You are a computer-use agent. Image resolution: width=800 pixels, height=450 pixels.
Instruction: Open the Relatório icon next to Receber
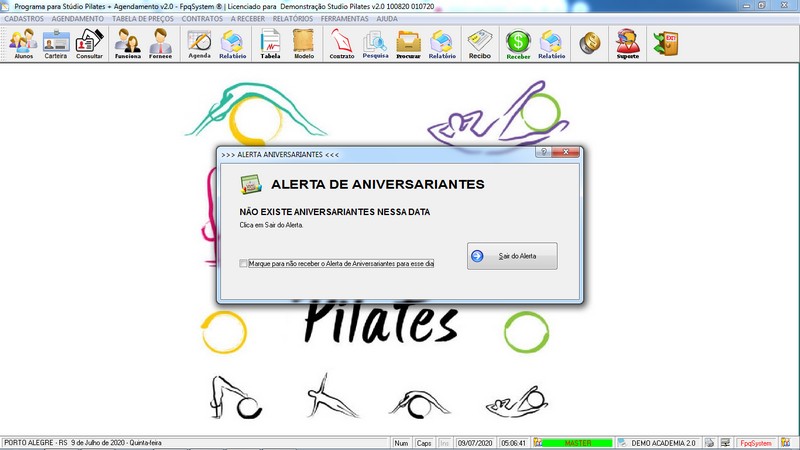(x=552, y=44)
